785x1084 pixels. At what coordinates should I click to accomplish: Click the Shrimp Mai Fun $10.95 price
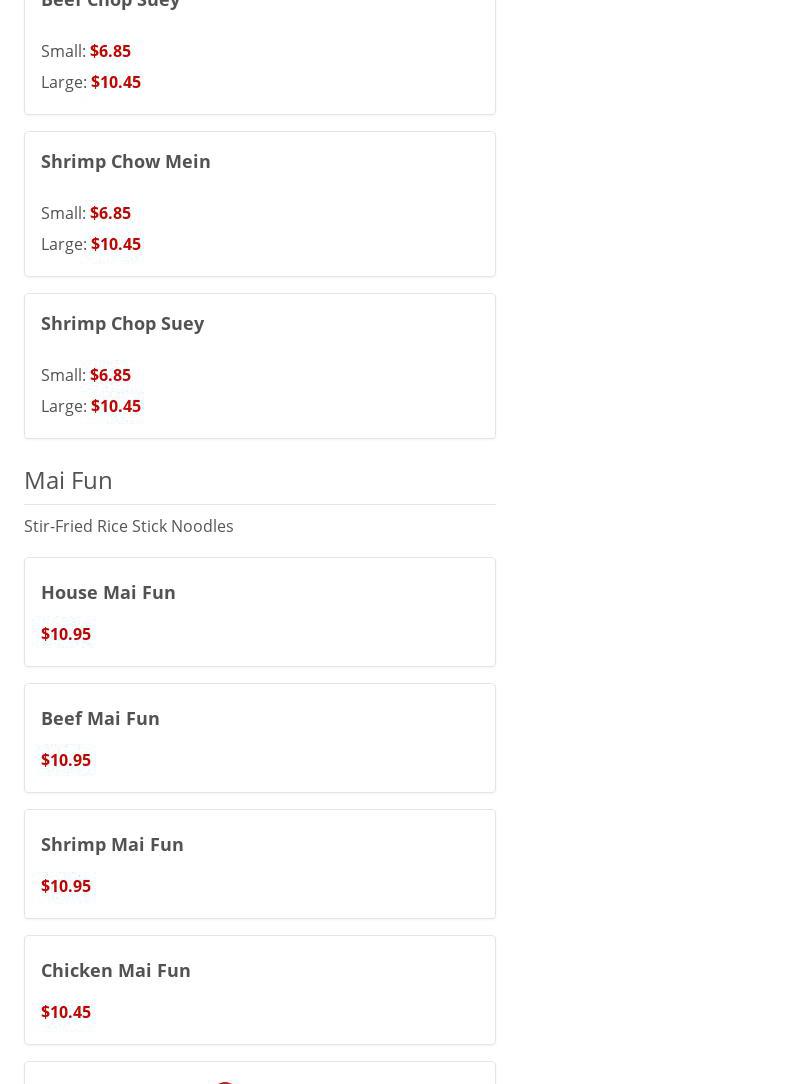tap(66, 886)
